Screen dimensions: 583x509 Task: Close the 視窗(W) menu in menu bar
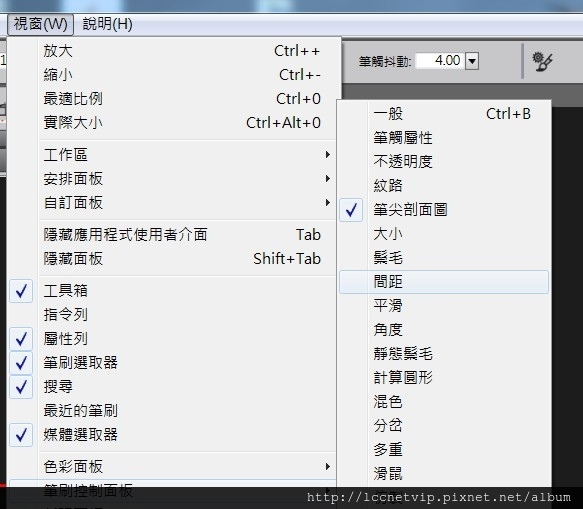[x=40, y=24]
